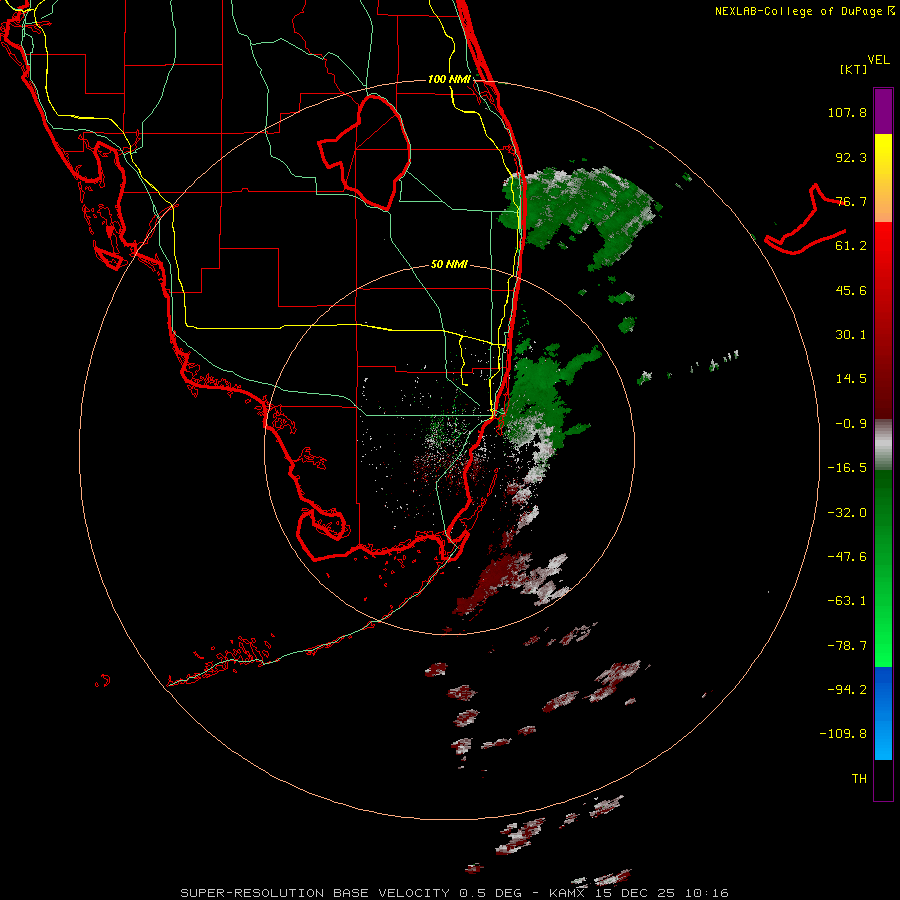Select the -63.1 legend value
Screen dimensions: 900x900
coord(847,601)
